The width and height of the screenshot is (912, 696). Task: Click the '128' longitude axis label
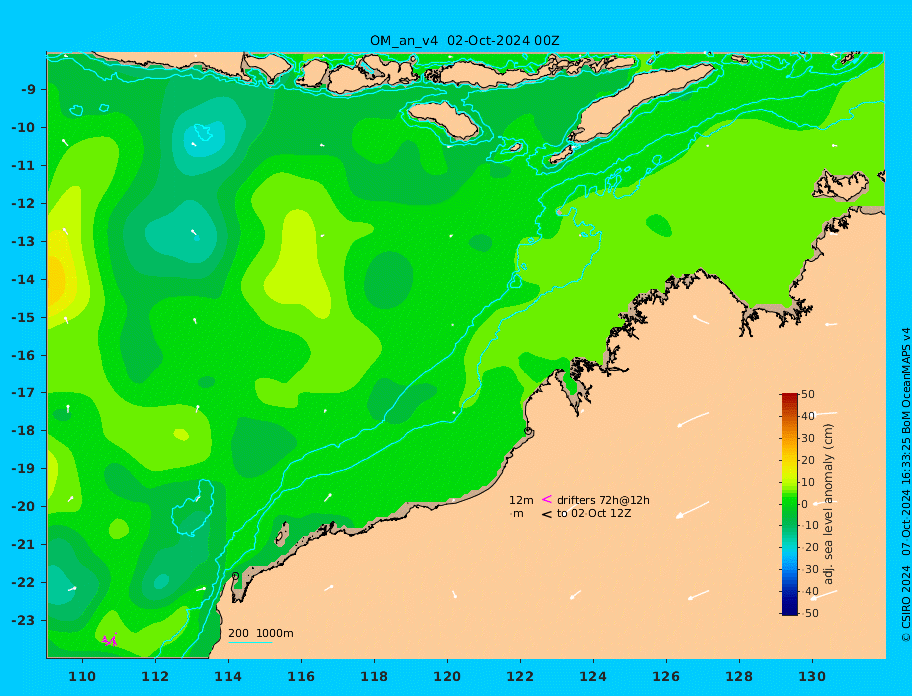(x=739, y=677)
